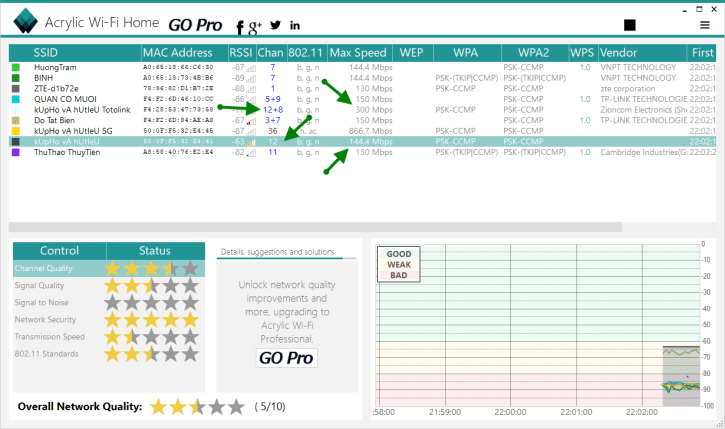Click the green swatch beside HuongTram
This screenshot has width=725, height=429.
point(16,67)
